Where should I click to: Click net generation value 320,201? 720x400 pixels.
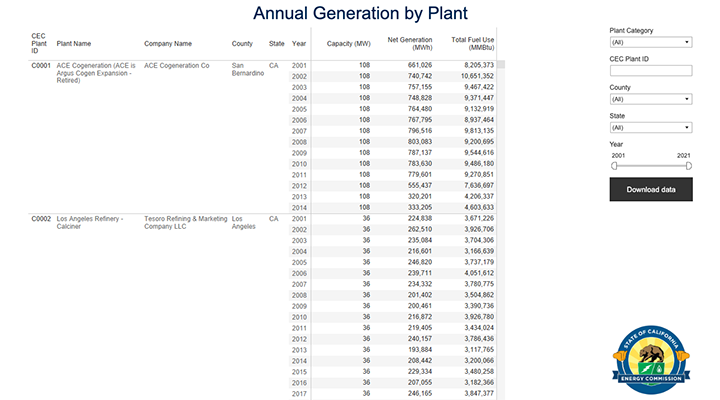[420, 197]
